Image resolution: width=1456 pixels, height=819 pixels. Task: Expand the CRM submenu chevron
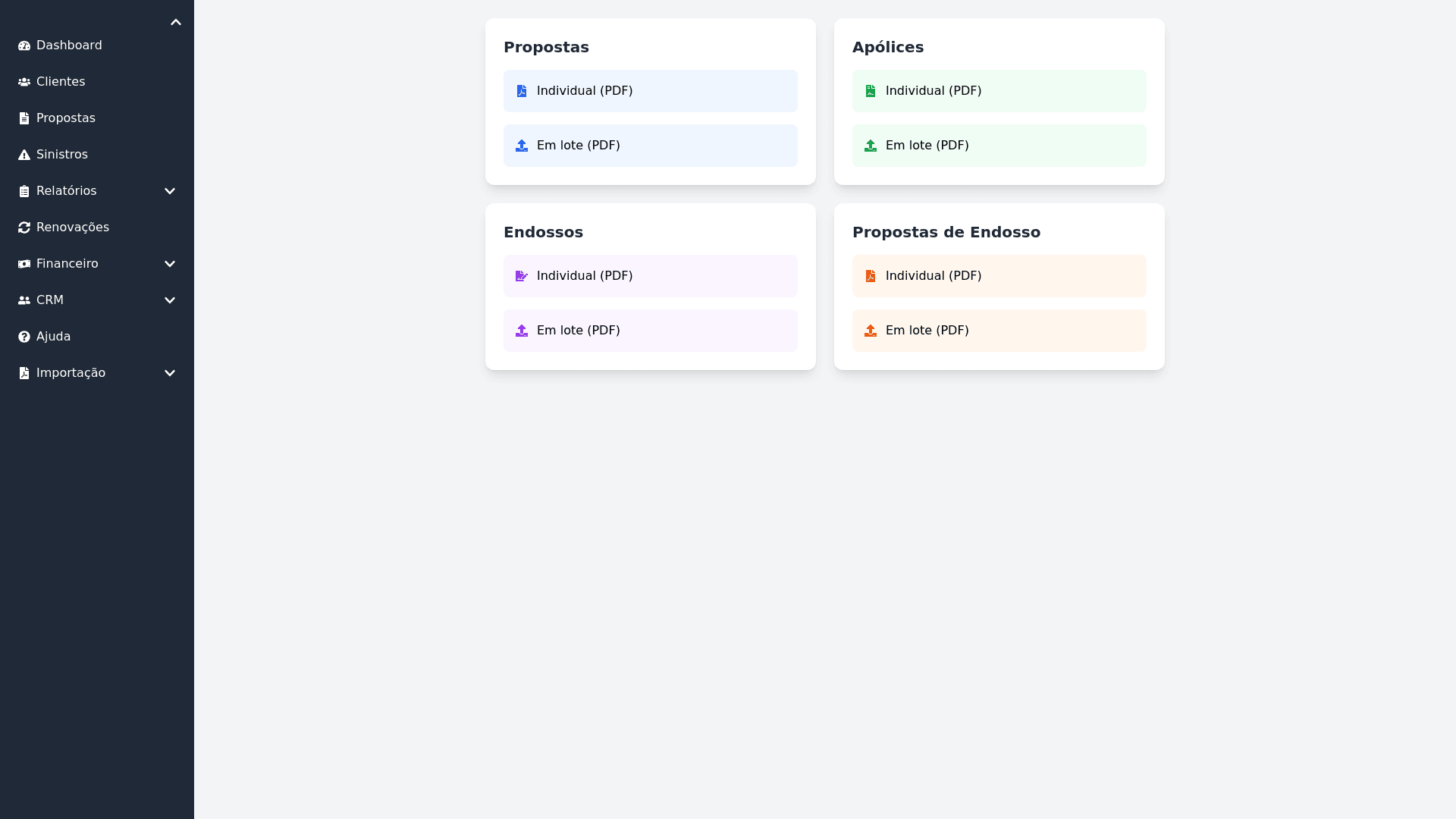click(170, 300)
